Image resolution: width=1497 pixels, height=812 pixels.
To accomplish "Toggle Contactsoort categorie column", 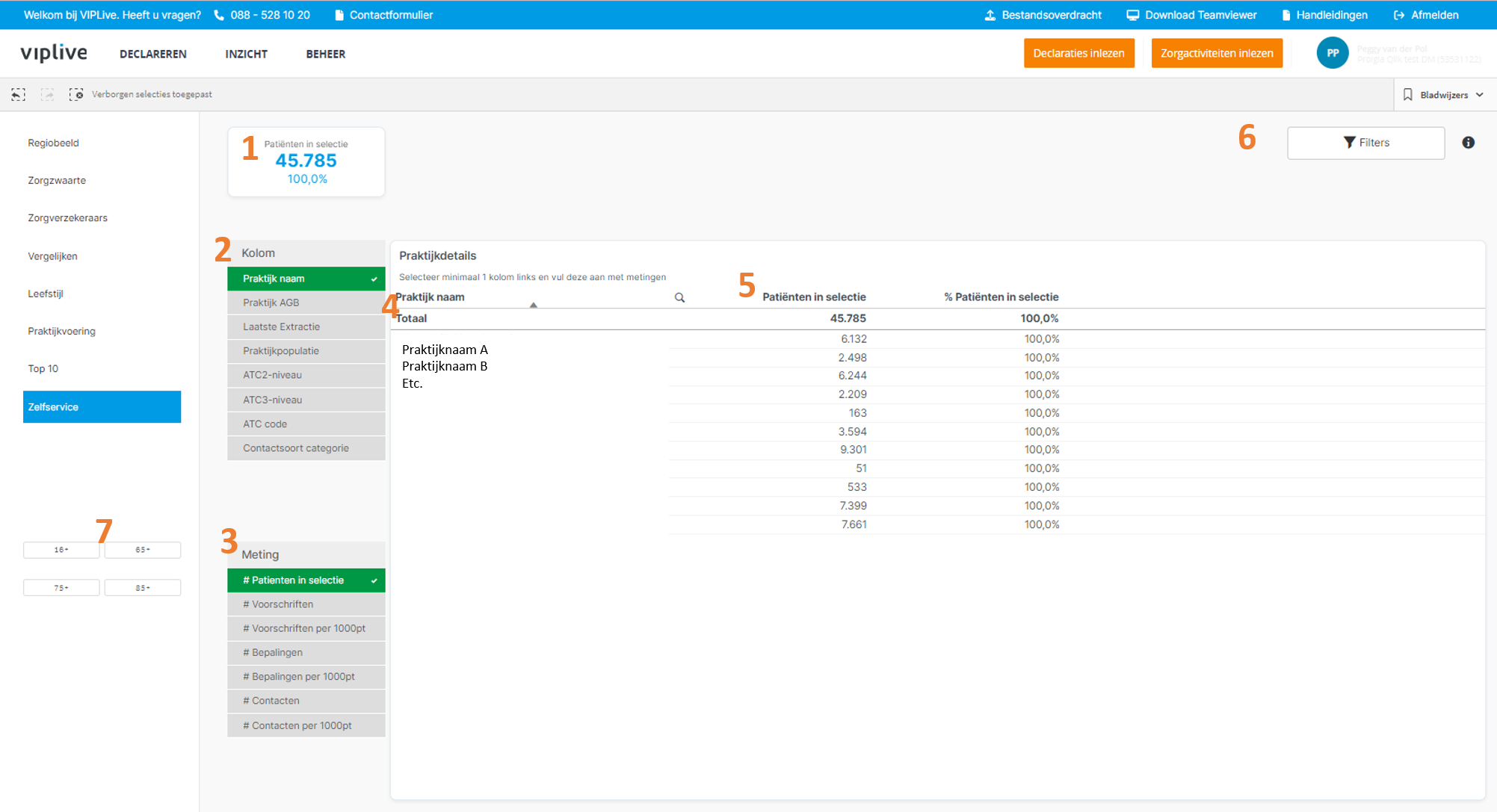I will coord(306,448).
